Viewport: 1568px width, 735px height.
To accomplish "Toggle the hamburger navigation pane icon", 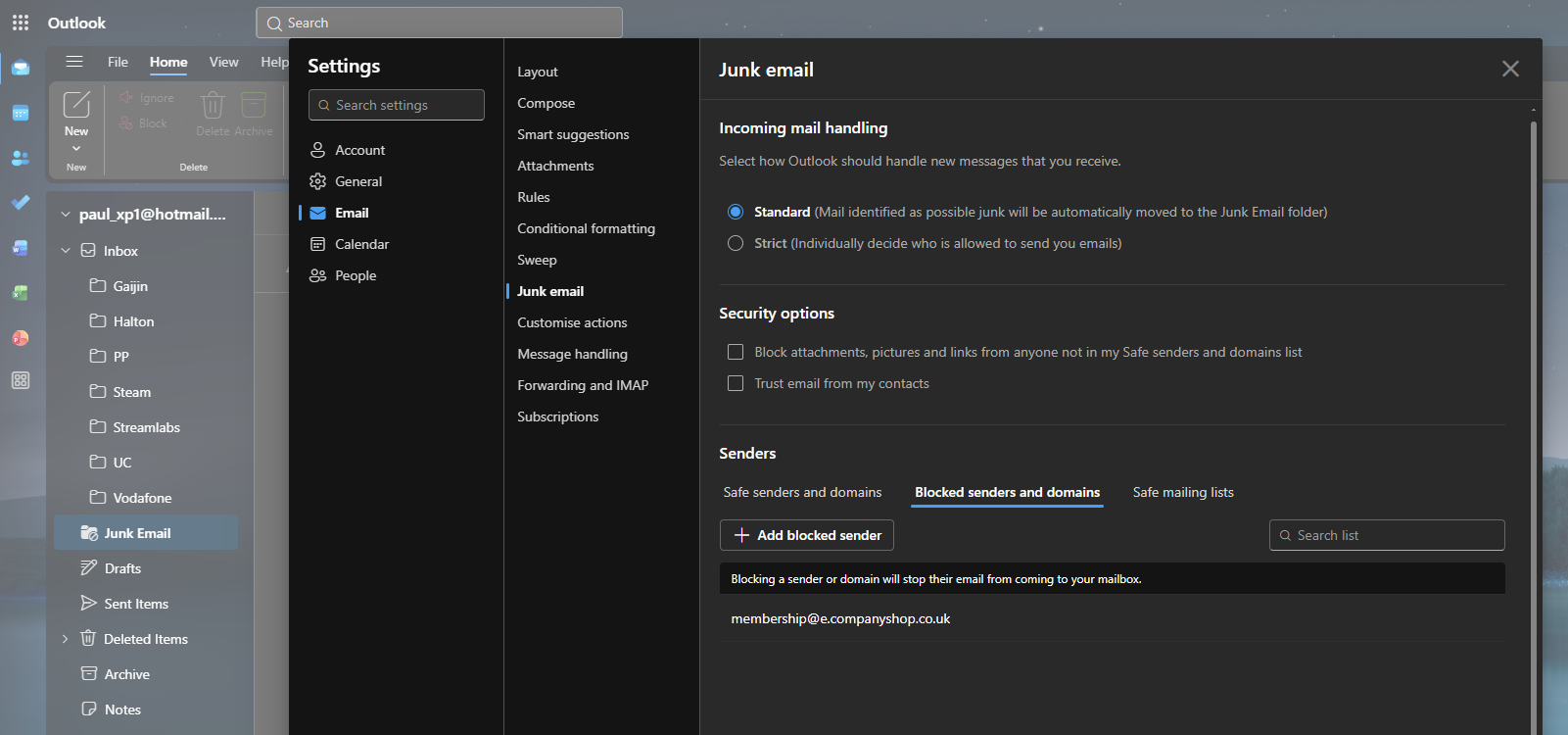I will pyautogui.click(x=74, y=62).
